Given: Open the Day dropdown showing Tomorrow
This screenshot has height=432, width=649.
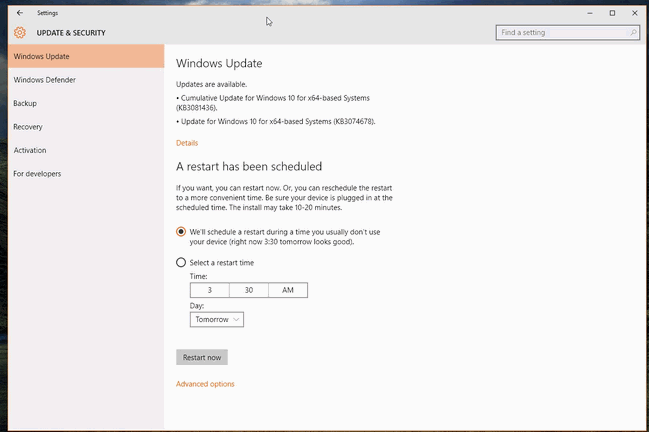Looking at the screenshot, I should 217,319.
